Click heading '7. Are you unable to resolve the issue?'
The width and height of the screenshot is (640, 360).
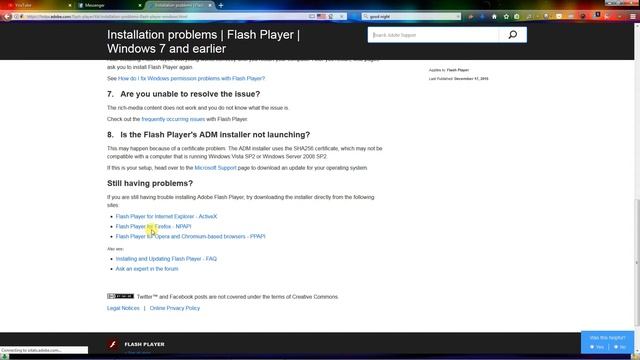(x=183, y=94)
